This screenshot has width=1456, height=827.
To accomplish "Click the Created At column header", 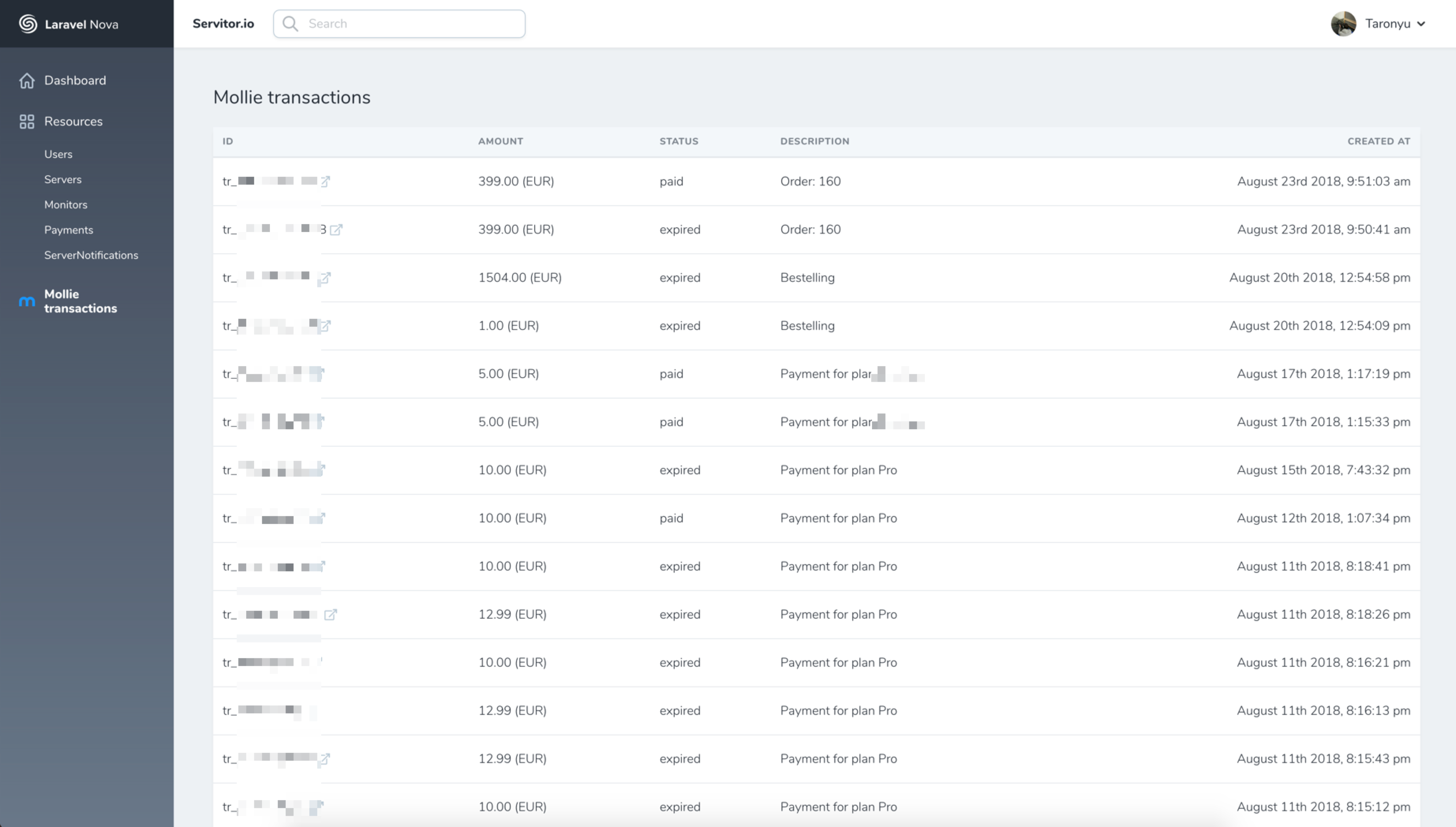I will 1378,141.
